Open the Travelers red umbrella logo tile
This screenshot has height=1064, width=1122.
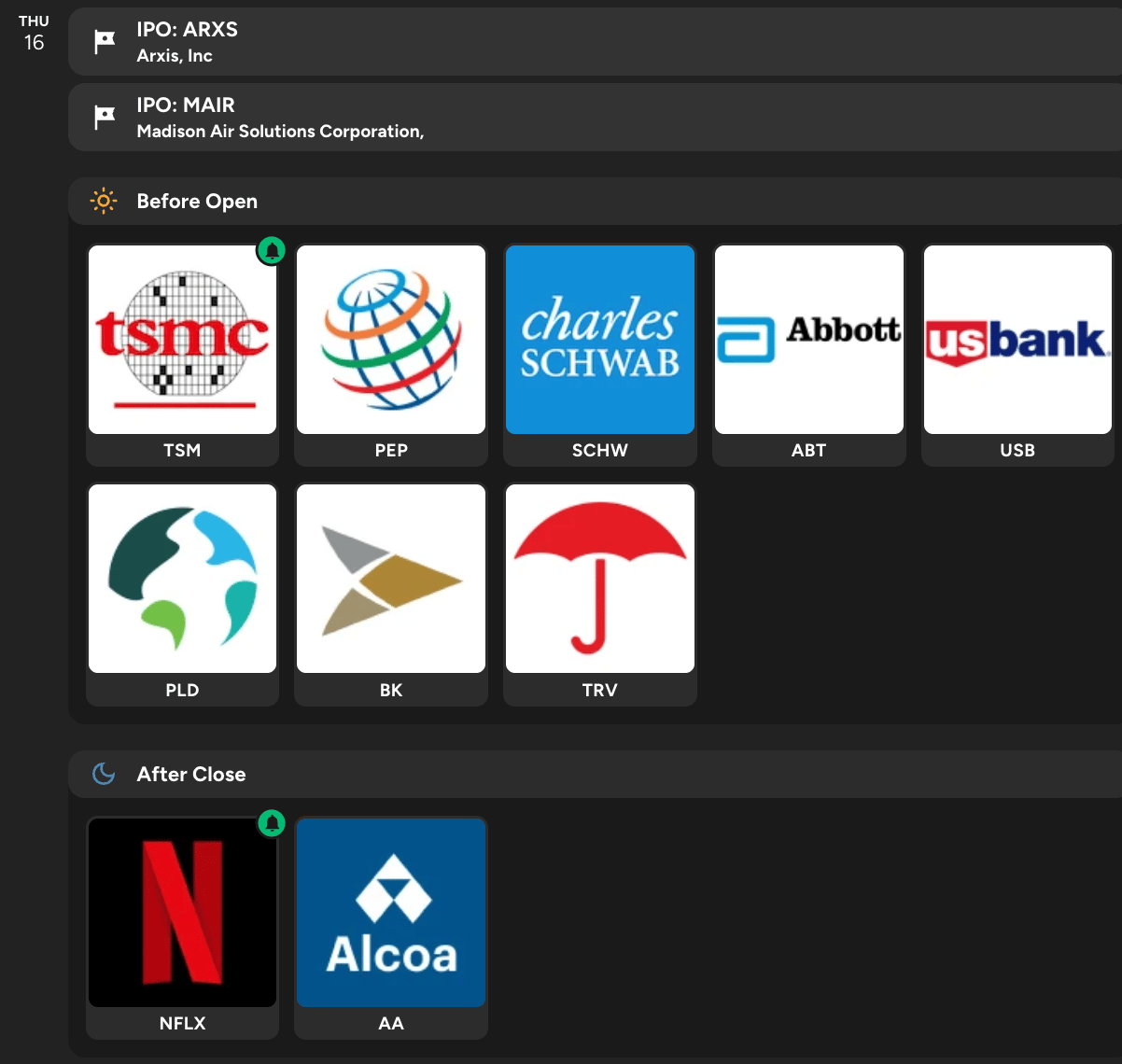(600, 579)
